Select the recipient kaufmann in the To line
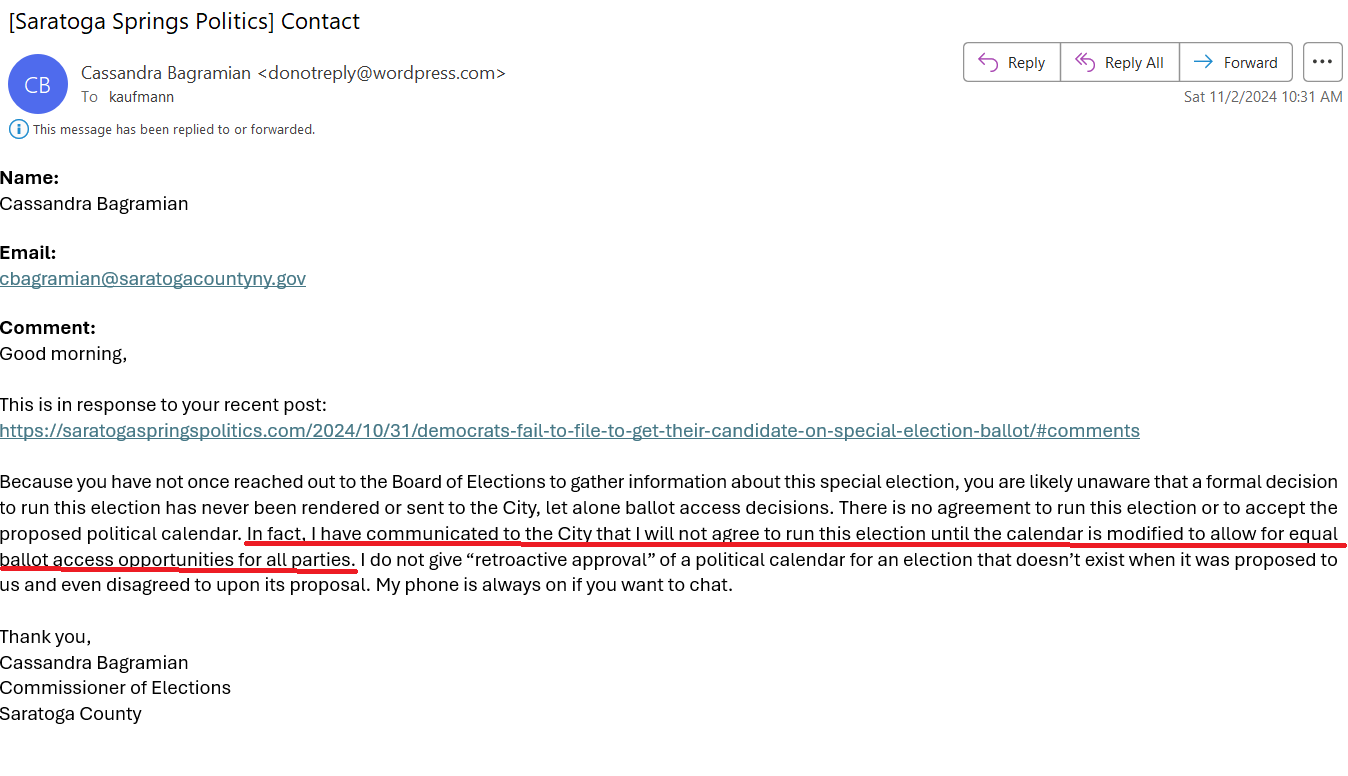Viewport: 1348px width, 776px height. tap(141, 97)
